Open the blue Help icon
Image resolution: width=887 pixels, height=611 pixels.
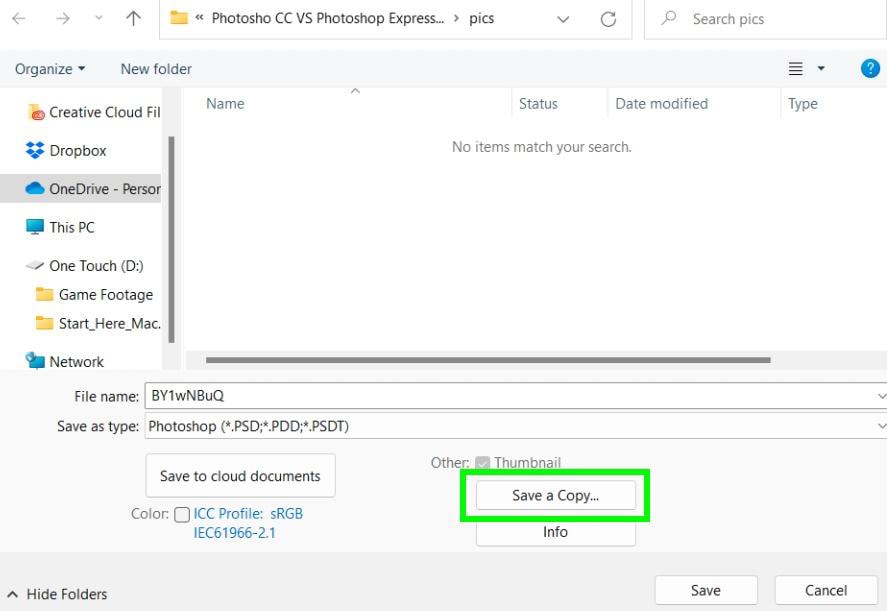pyautogui.click(x=870, y=68)
